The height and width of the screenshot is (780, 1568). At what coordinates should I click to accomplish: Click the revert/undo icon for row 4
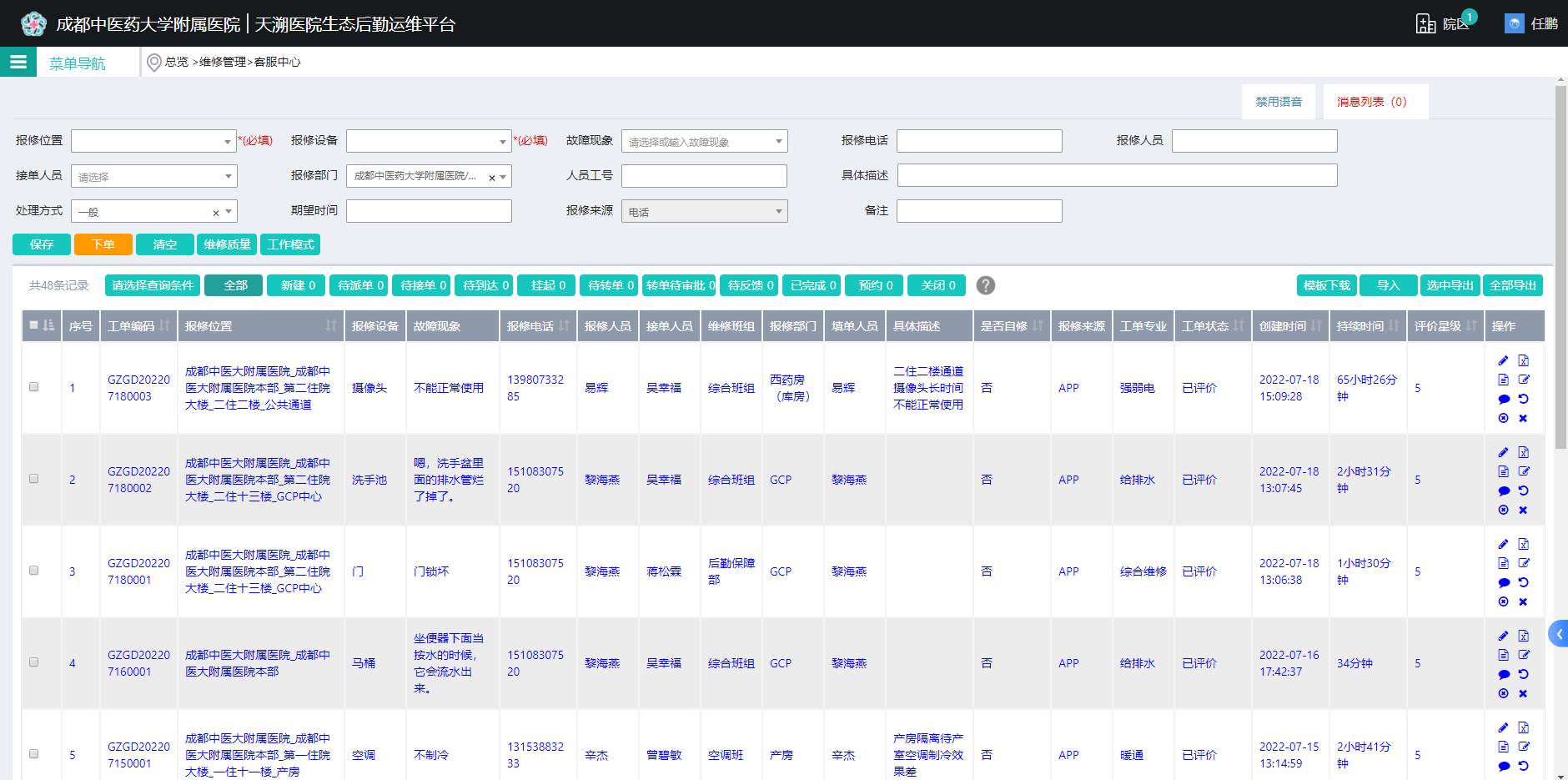click(x=1524, y=674)
